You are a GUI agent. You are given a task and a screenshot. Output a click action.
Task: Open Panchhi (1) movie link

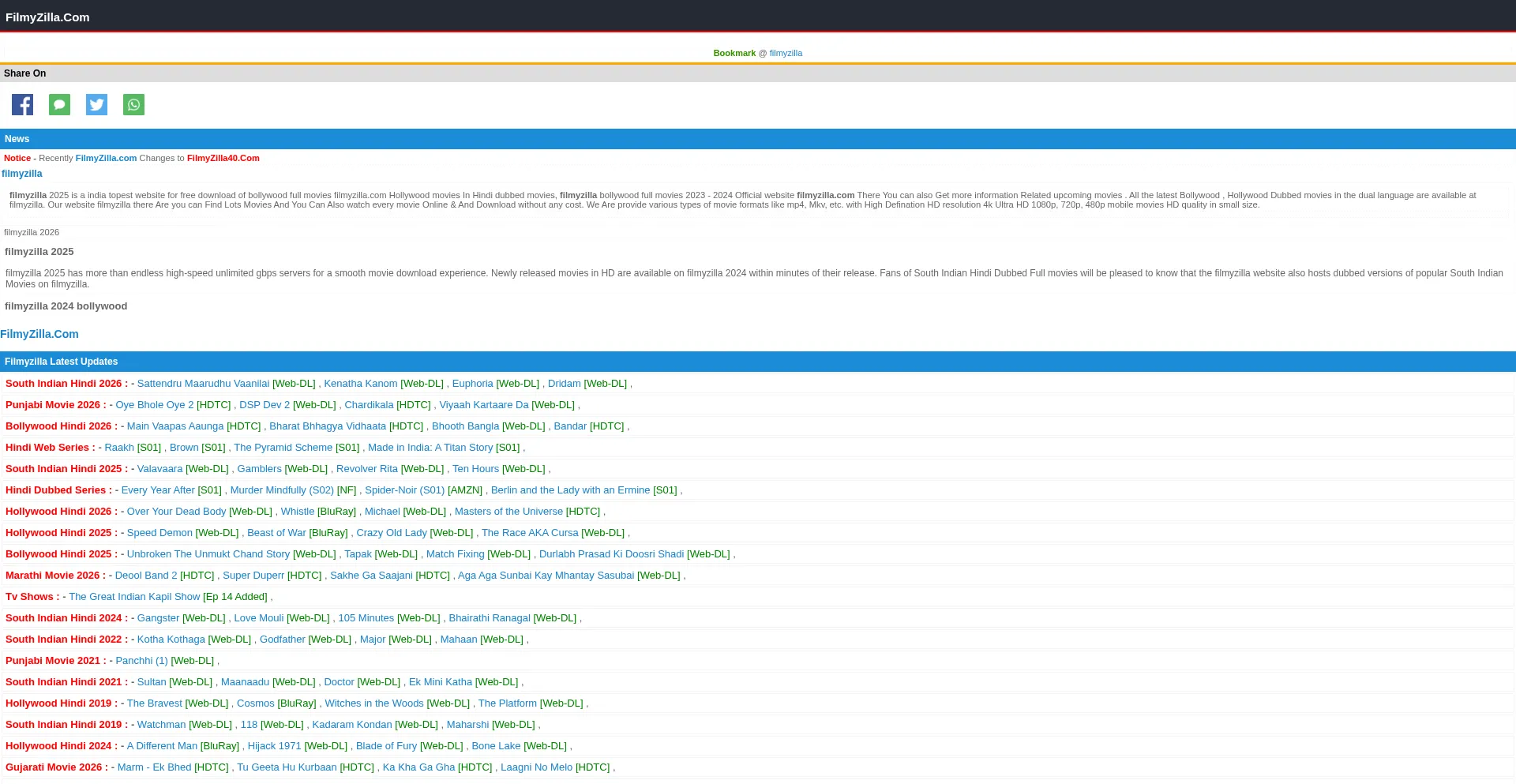coord(142,661)
